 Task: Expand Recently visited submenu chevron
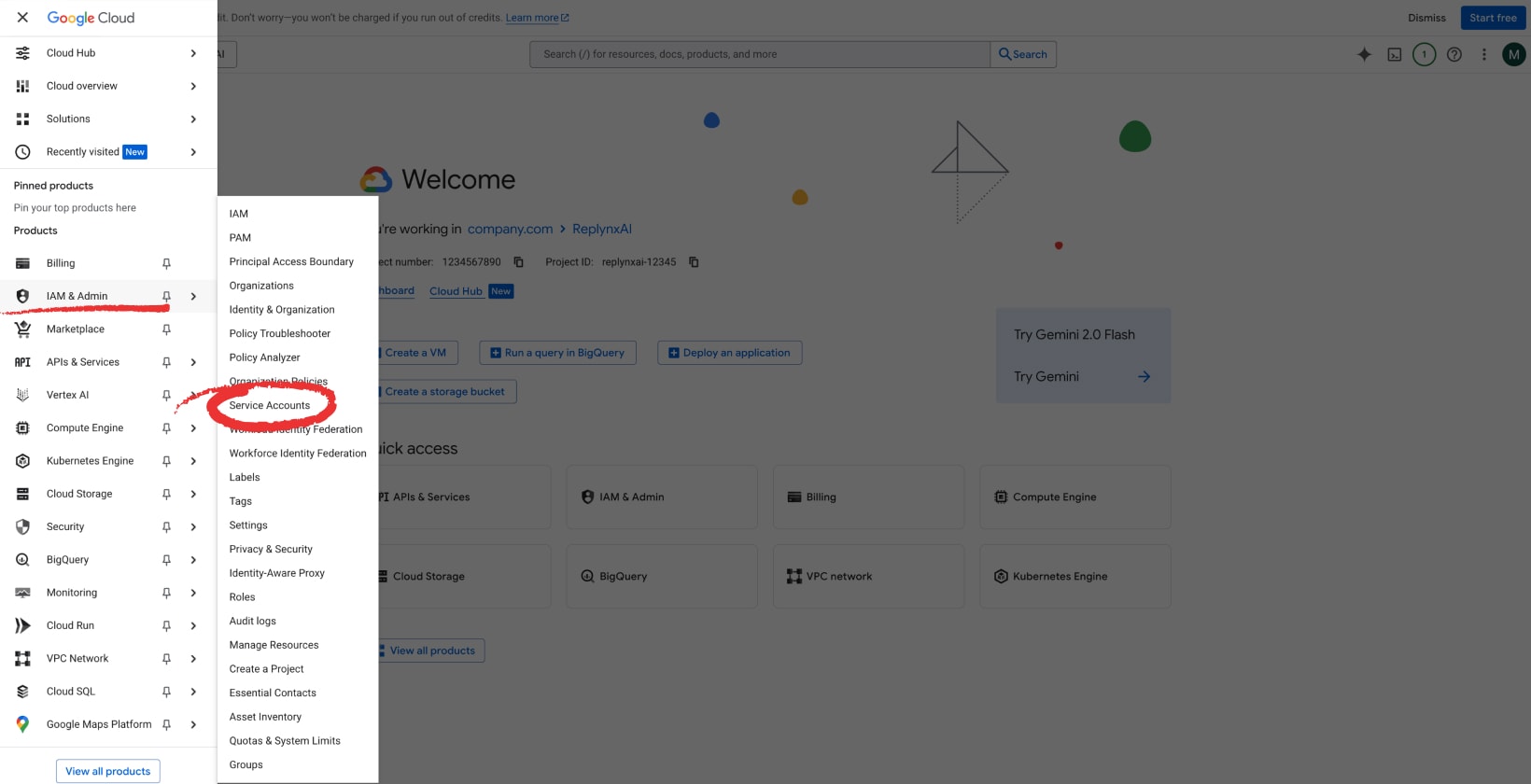tap(193, 152)
